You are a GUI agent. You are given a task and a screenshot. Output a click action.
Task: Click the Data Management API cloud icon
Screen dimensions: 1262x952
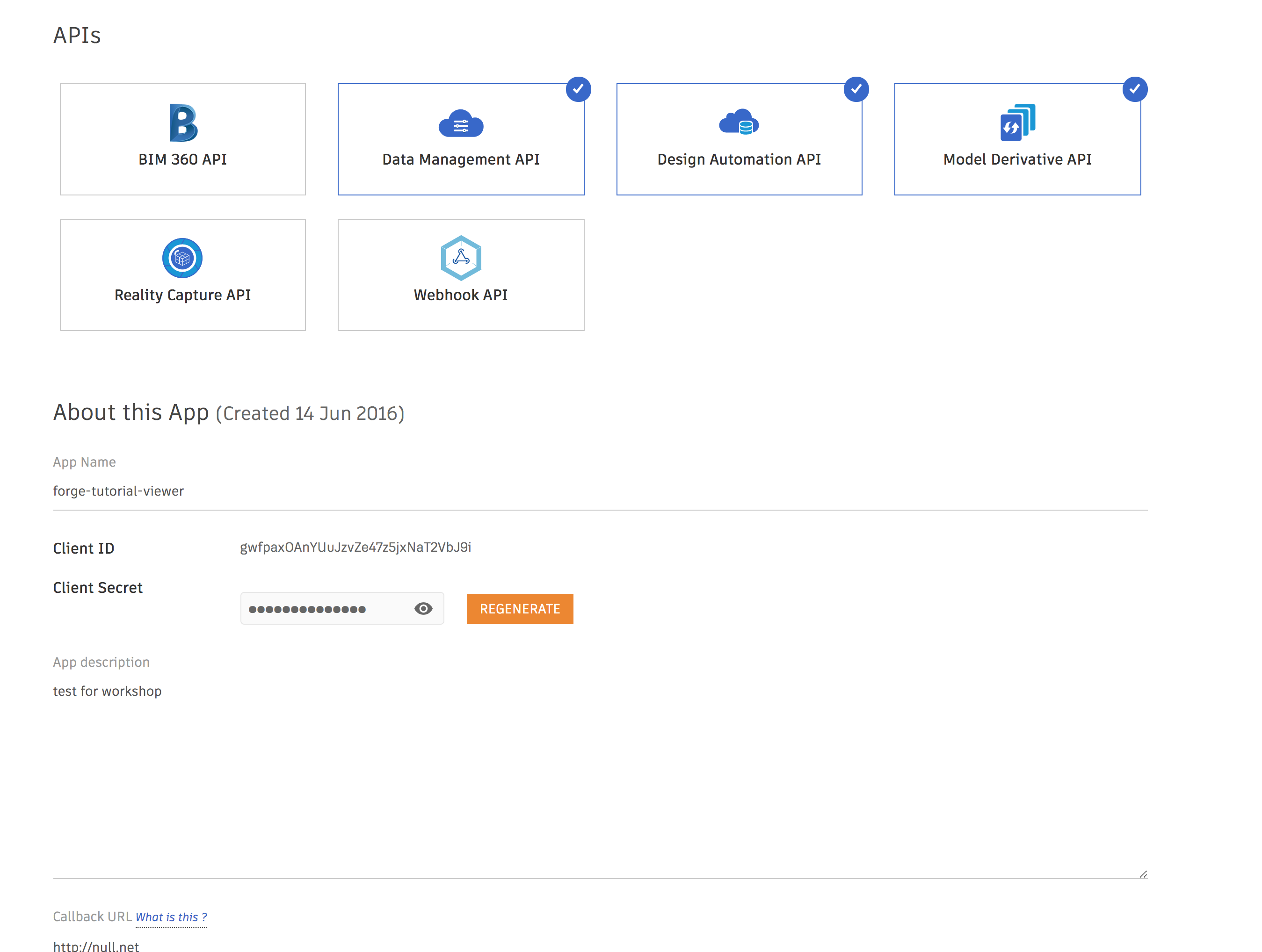[460, 123]
